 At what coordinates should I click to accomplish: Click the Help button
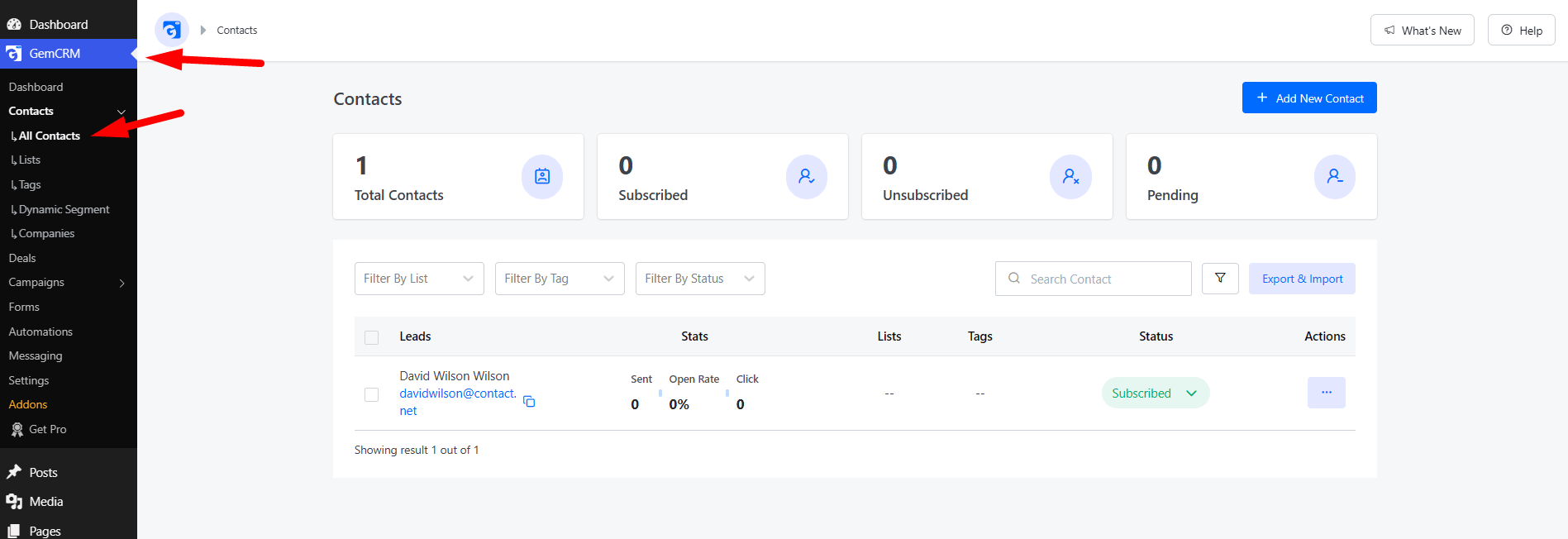(x=1521, y=30)
